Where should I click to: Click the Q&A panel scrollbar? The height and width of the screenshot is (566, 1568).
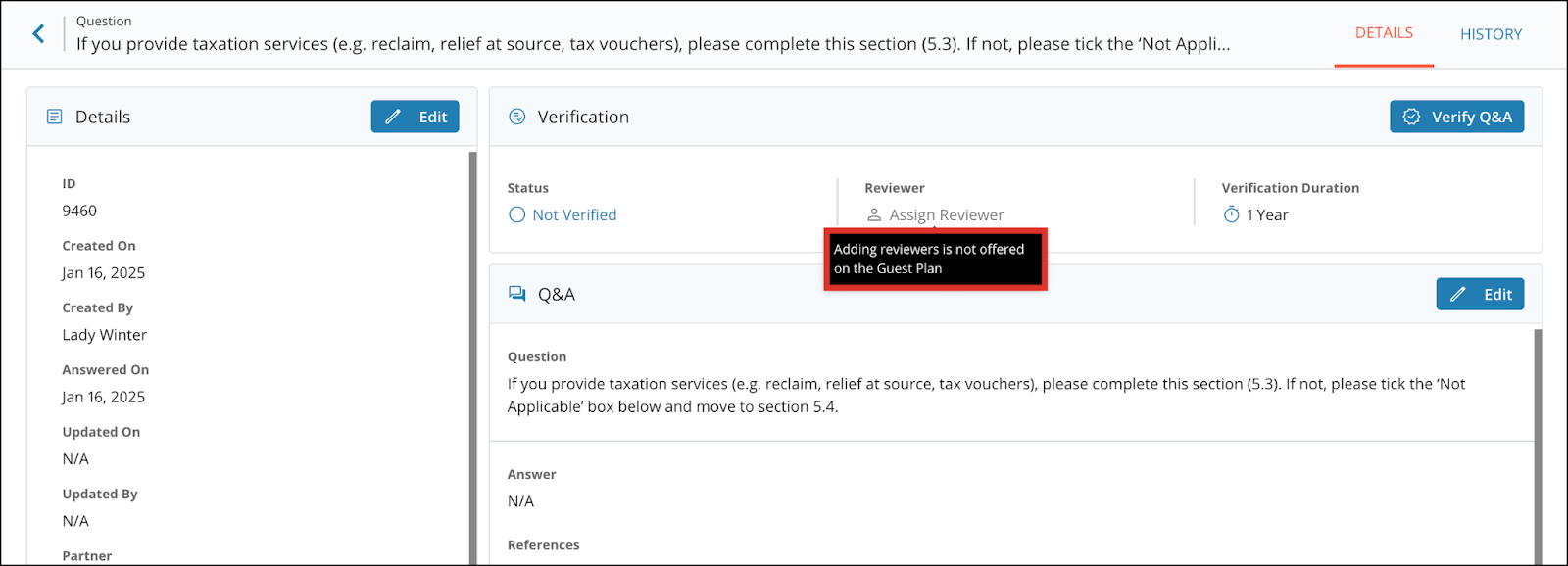coord(1538,447)
